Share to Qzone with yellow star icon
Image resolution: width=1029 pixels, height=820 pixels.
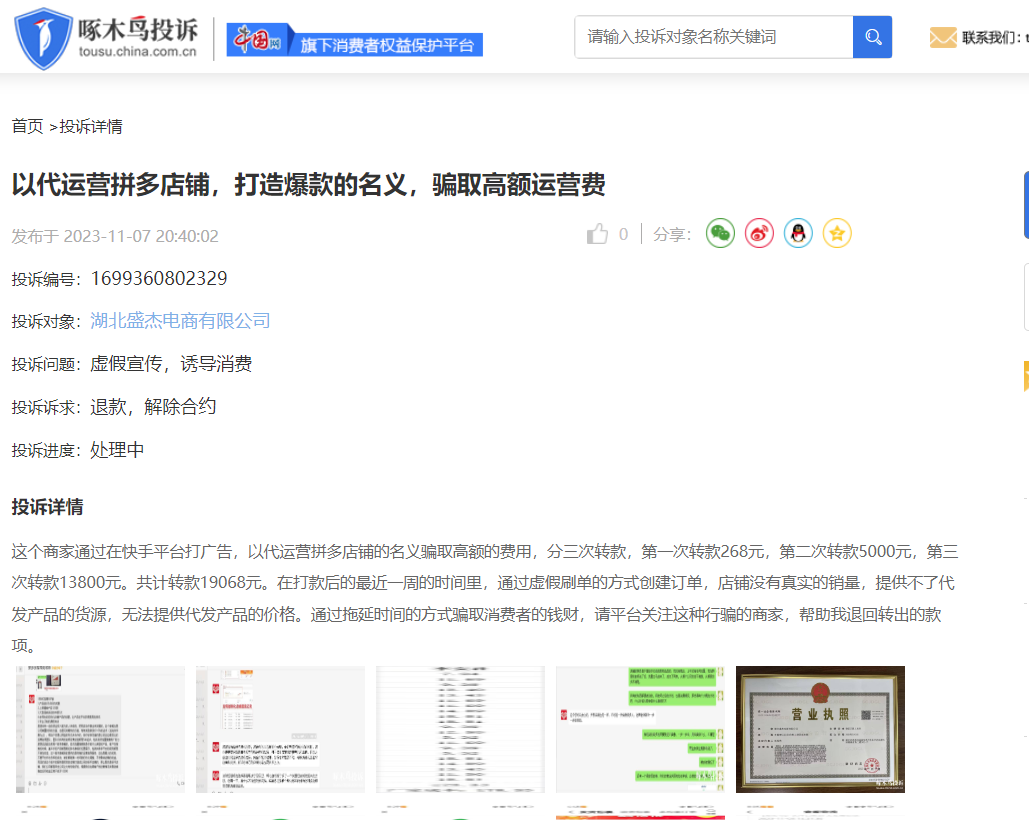click(x=837, y=234)
